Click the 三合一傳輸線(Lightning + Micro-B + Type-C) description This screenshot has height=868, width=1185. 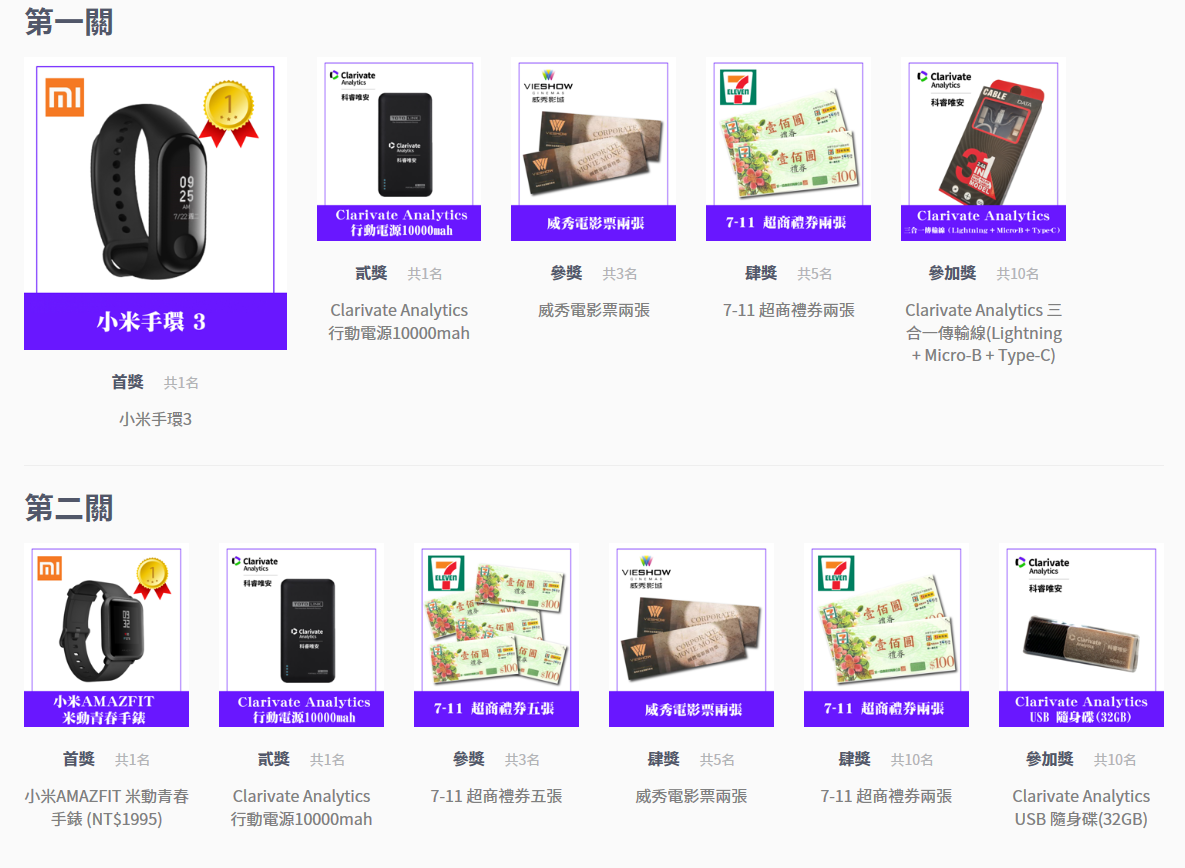coord(983,333)
